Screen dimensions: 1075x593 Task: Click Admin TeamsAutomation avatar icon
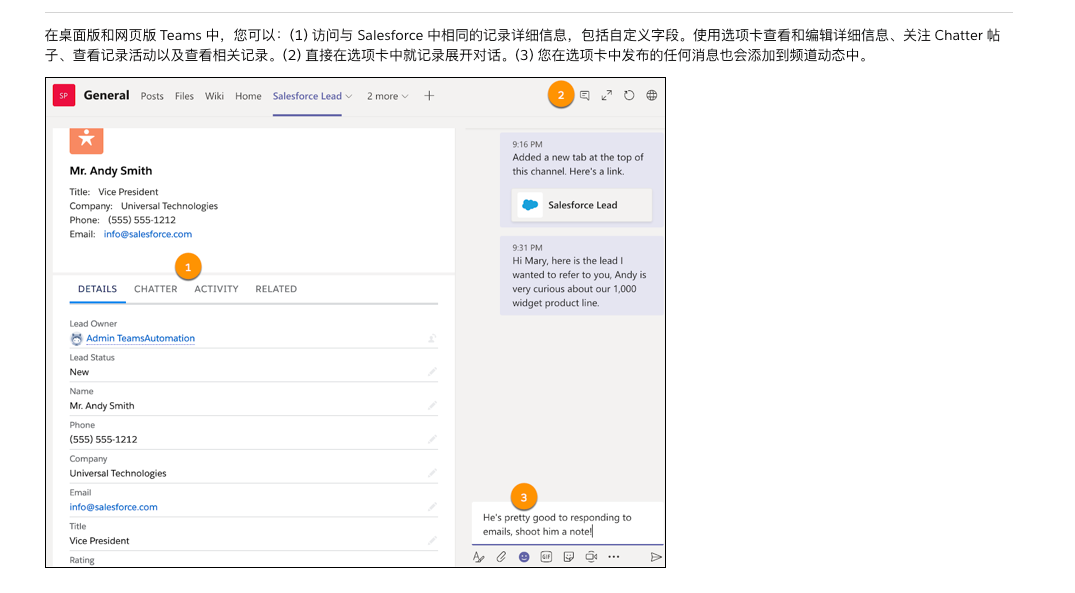point(76,339)
